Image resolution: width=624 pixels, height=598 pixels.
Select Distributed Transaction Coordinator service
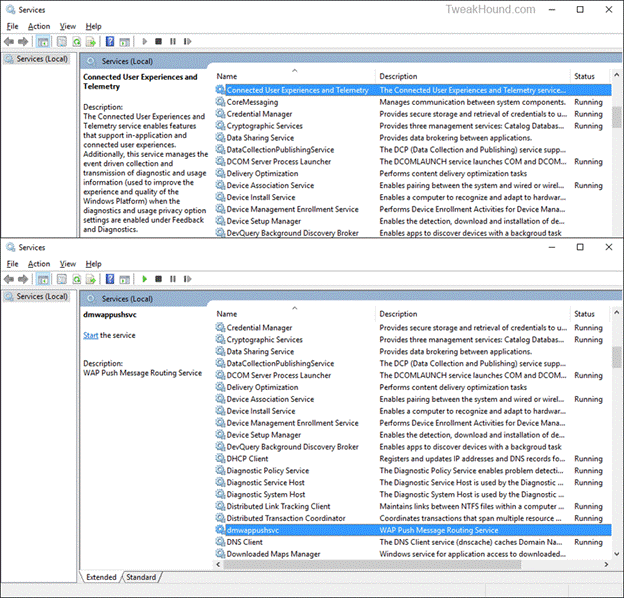(413, 518)
